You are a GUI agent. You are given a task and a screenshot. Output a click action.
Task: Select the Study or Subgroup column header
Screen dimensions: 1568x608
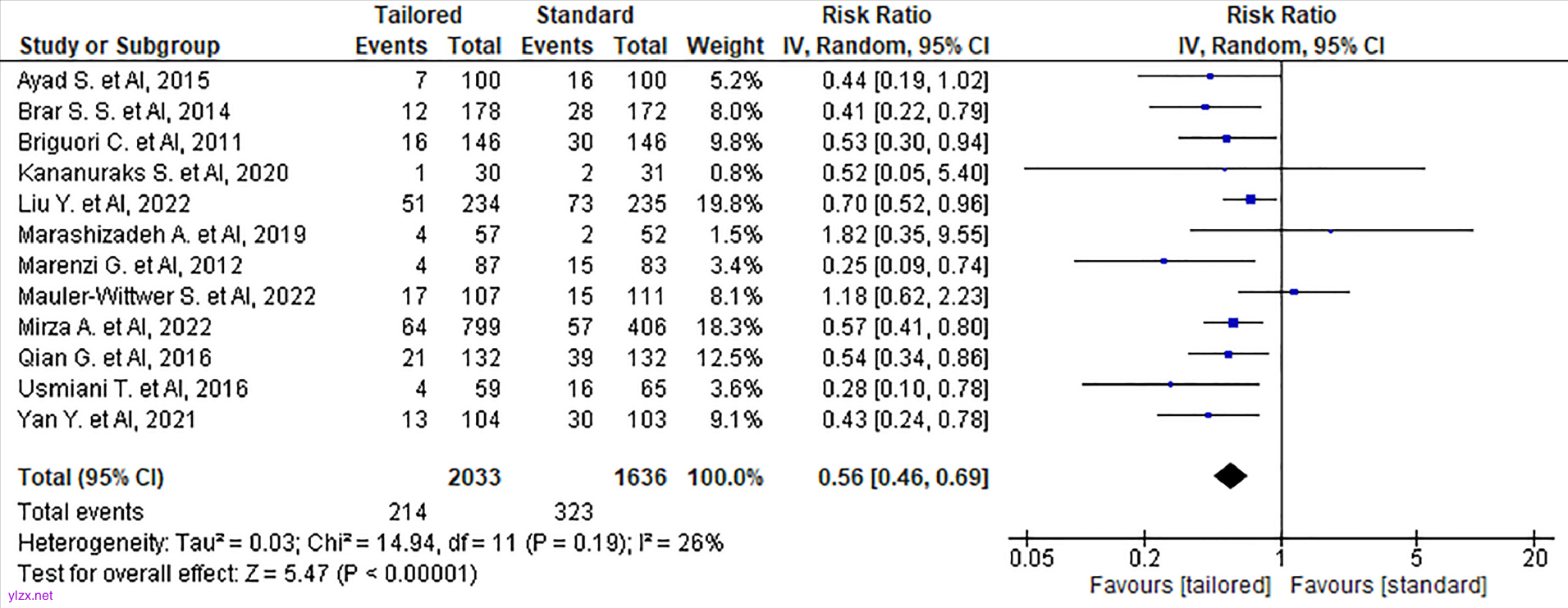[x=120, y=46]
